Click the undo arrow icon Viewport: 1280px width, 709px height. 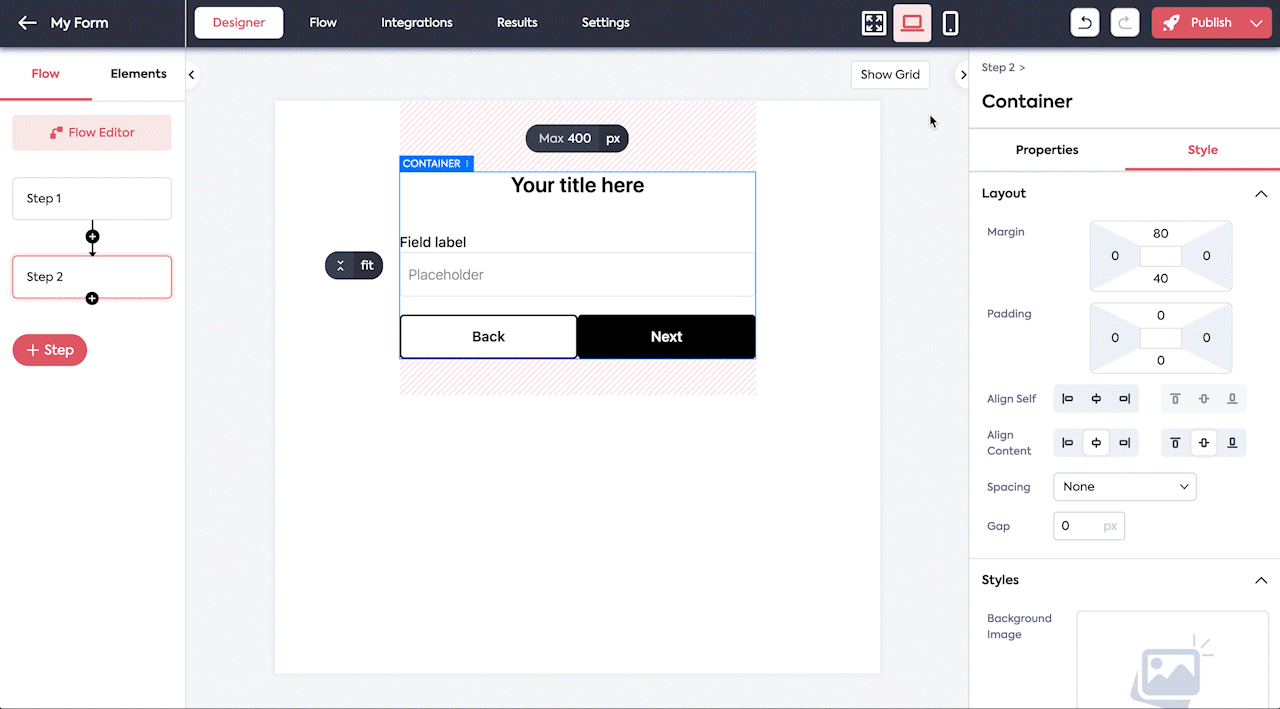(1085, 23)
